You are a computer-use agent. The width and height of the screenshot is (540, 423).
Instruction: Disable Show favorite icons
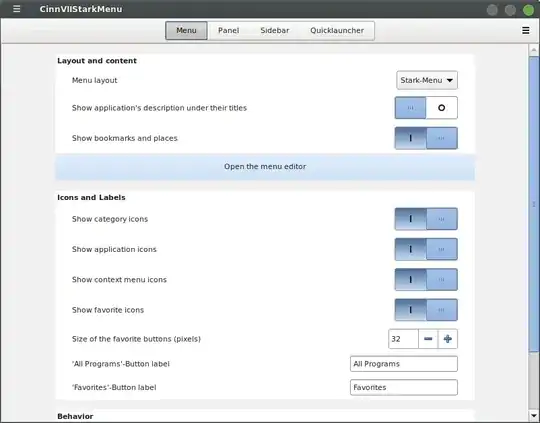pyautogui.click(x=426, y=310)
